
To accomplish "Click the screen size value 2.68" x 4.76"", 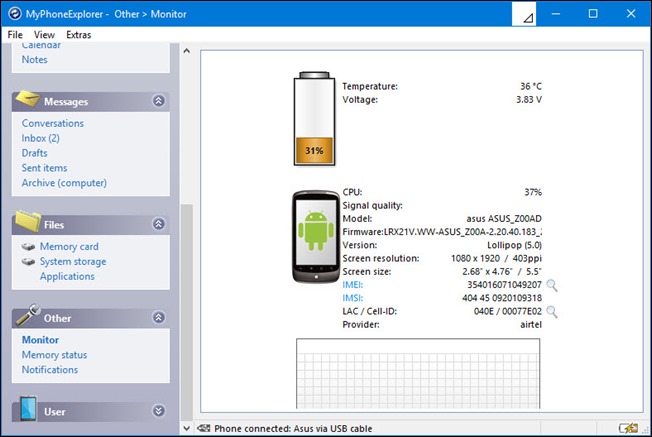I will tap(487, 272).
